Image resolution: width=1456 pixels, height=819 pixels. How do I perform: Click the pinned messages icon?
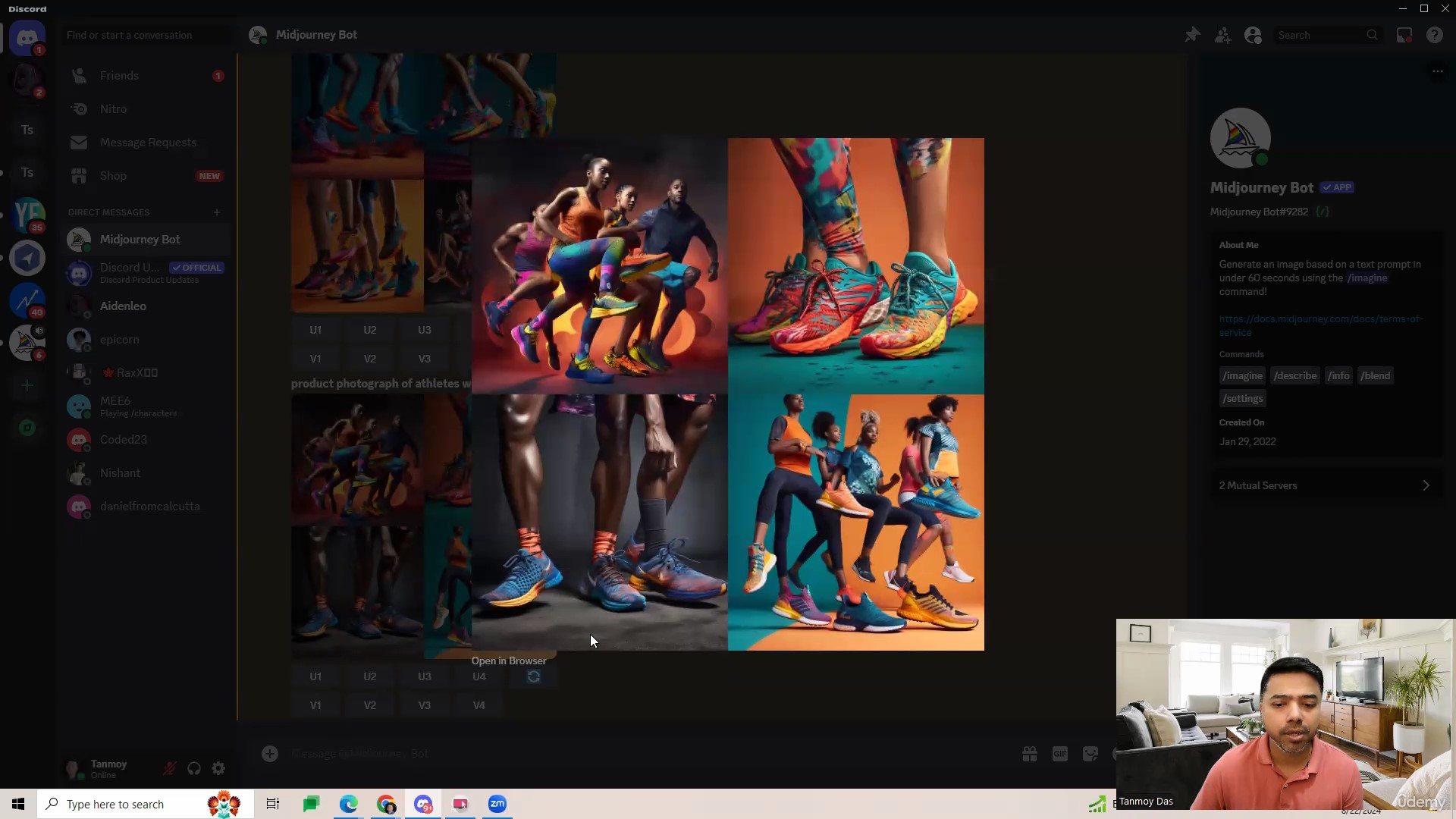tap(1193, 35)
